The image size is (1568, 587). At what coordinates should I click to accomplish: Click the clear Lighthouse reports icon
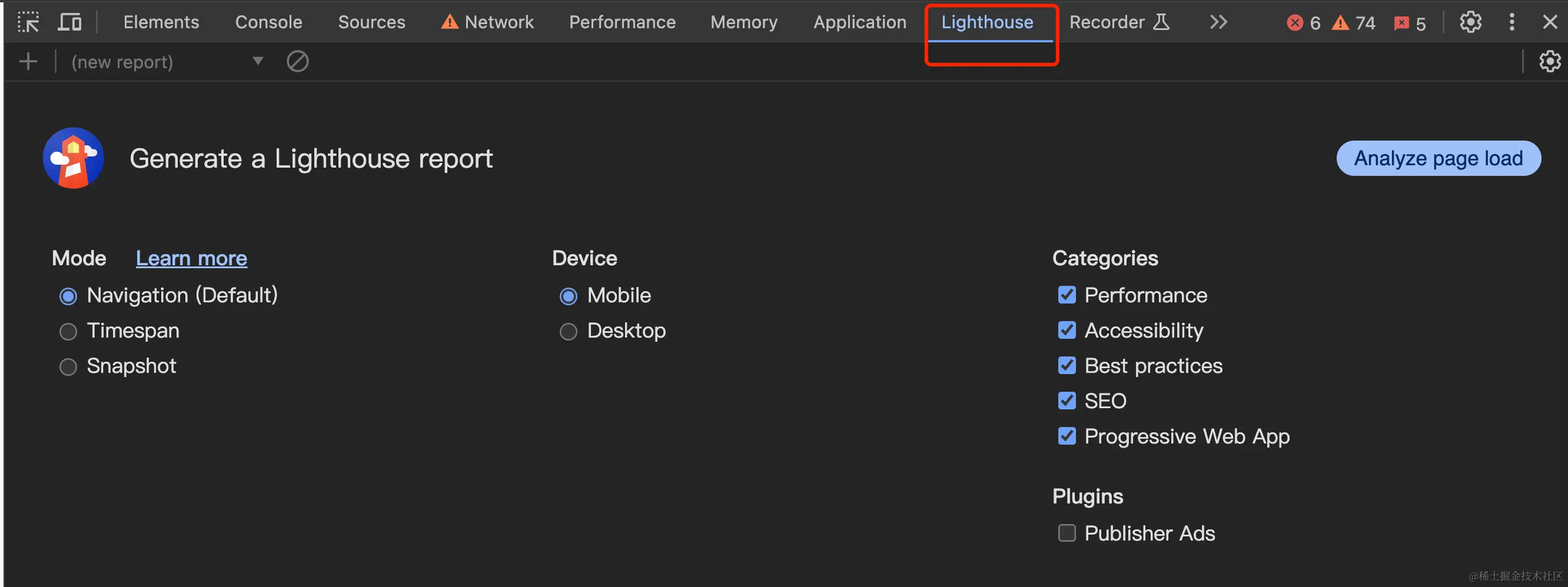point(298,61)
